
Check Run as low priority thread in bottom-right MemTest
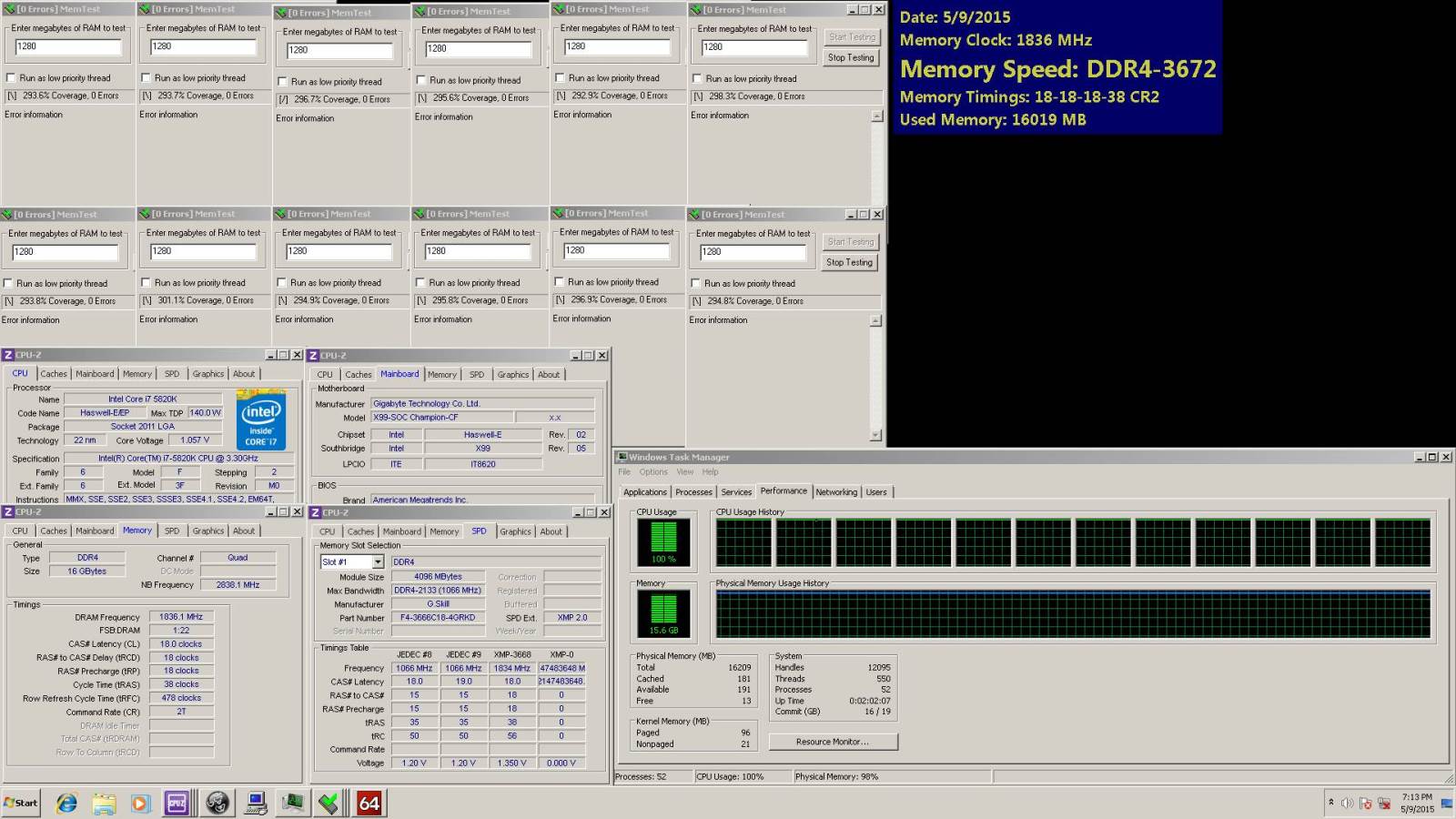[x=693, y=283]
